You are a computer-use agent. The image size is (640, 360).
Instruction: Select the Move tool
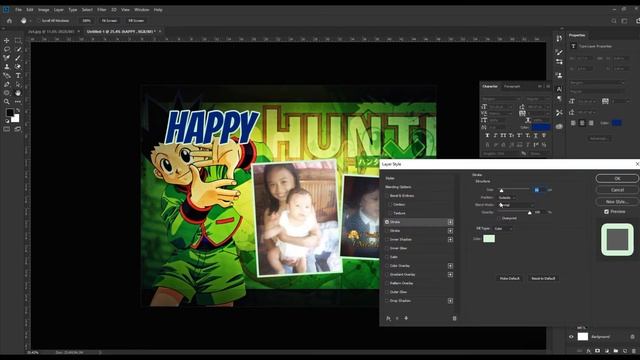tap(7, 40)
